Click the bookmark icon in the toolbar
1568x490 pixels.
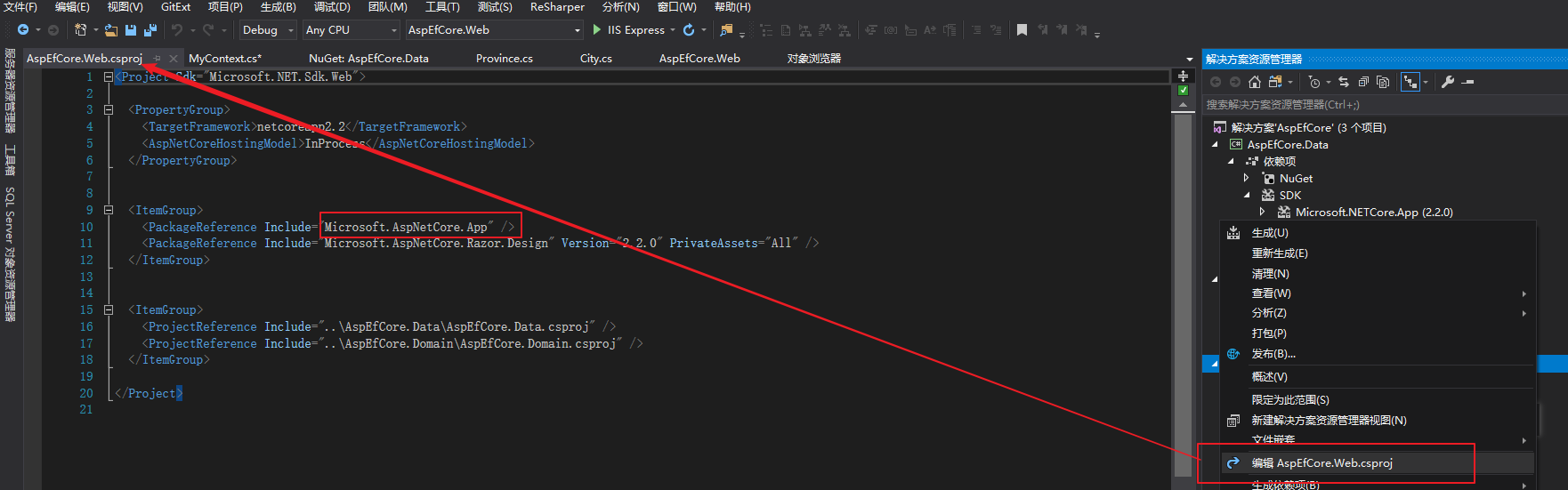(x=1022, y=30)
